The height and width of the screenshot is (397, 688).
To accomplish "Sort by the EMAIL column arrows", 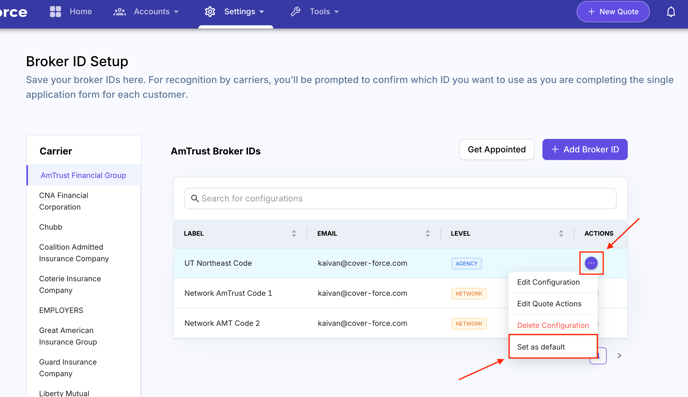I will (427, 233).
